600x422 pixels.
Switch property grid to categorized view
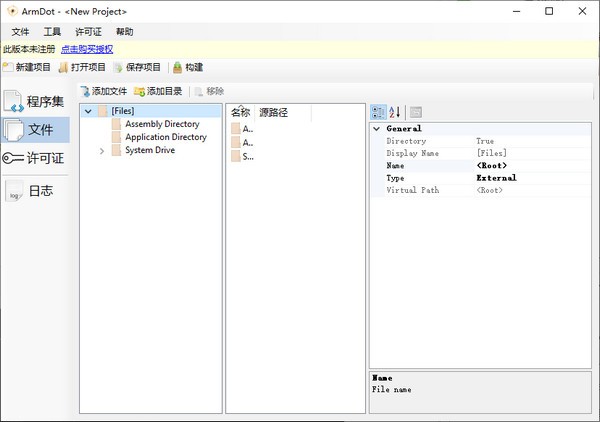pyautogui.click(x=378, y=112)
